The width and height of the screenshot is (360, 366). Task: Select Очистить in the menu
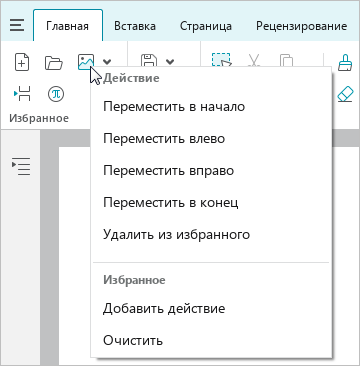[x=211, y=340]
